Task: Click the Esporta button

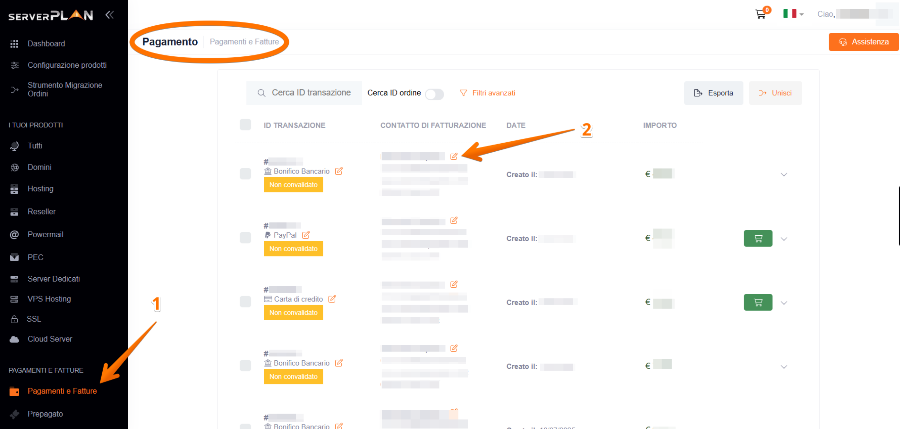Action: tap(713, 93)
